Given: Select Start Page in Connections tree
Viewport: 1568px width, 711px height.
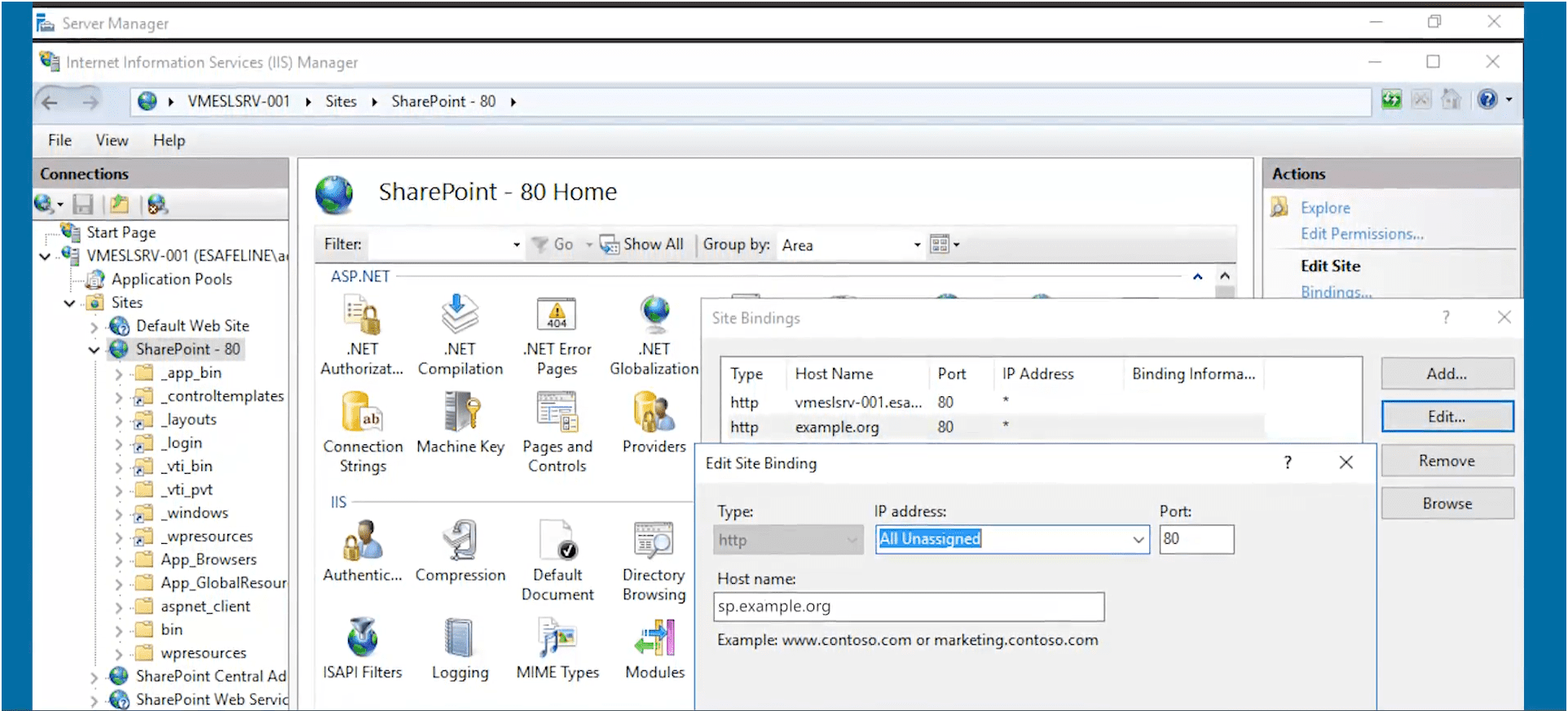Looking at the screenshot, I should [121, 233].
